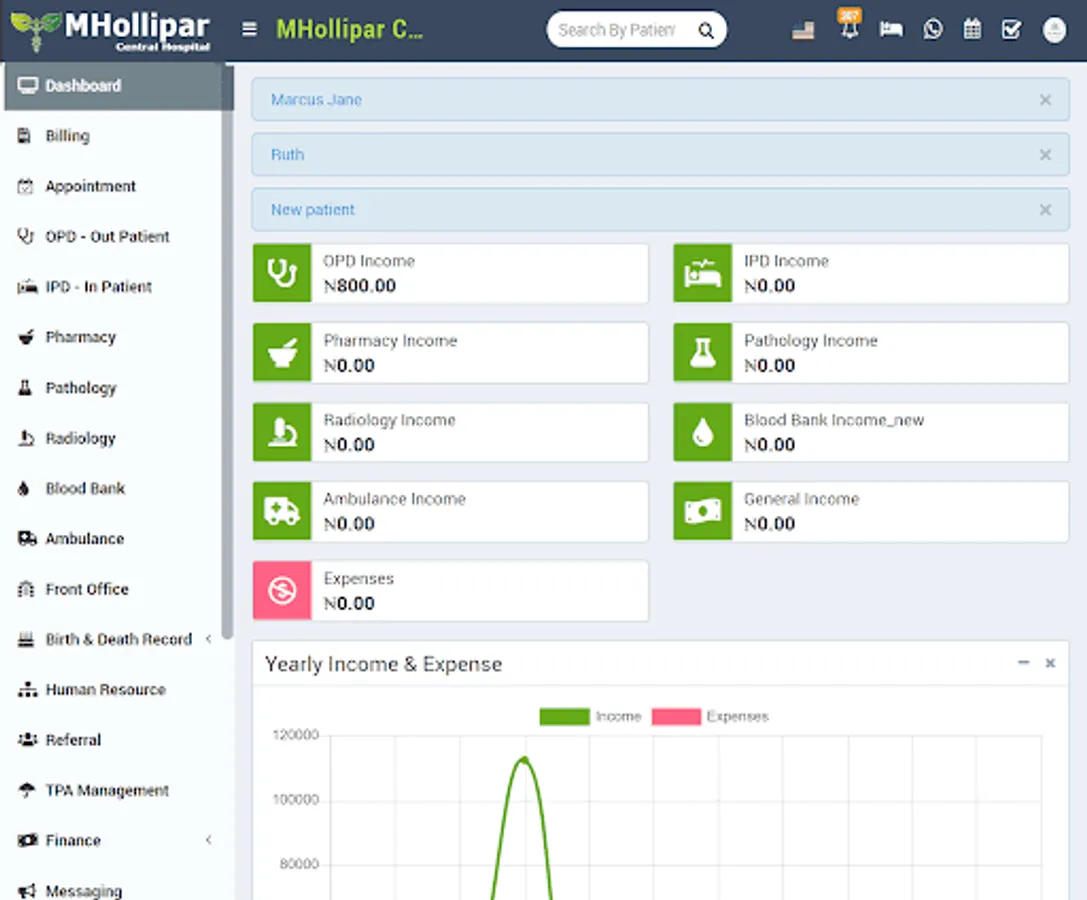Click the Radiology Income microscope icon

point(282,432)
